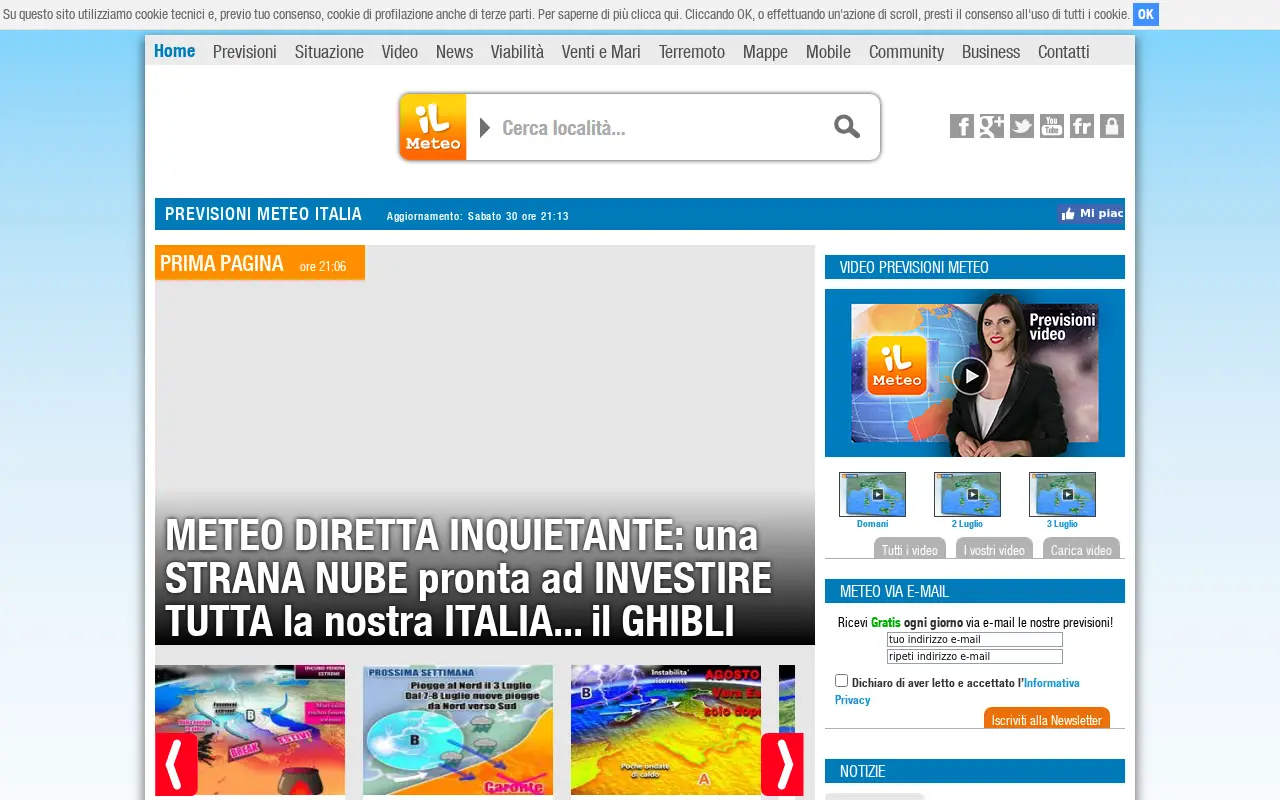Open the Twitter social icon
1280x800 pixels.
[x=1022, y=126]
